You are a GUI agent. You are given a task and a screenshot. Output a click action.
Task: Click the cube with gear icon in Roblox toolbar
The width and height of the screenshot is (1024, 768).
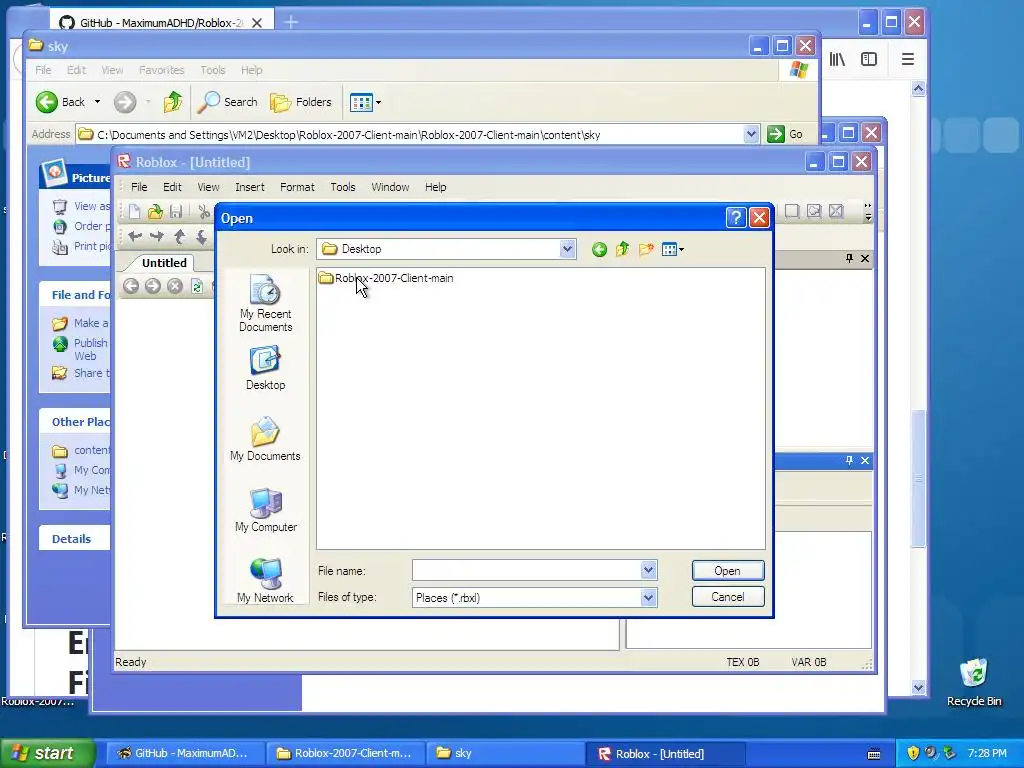pyautogui.click(x=814, y=211)
